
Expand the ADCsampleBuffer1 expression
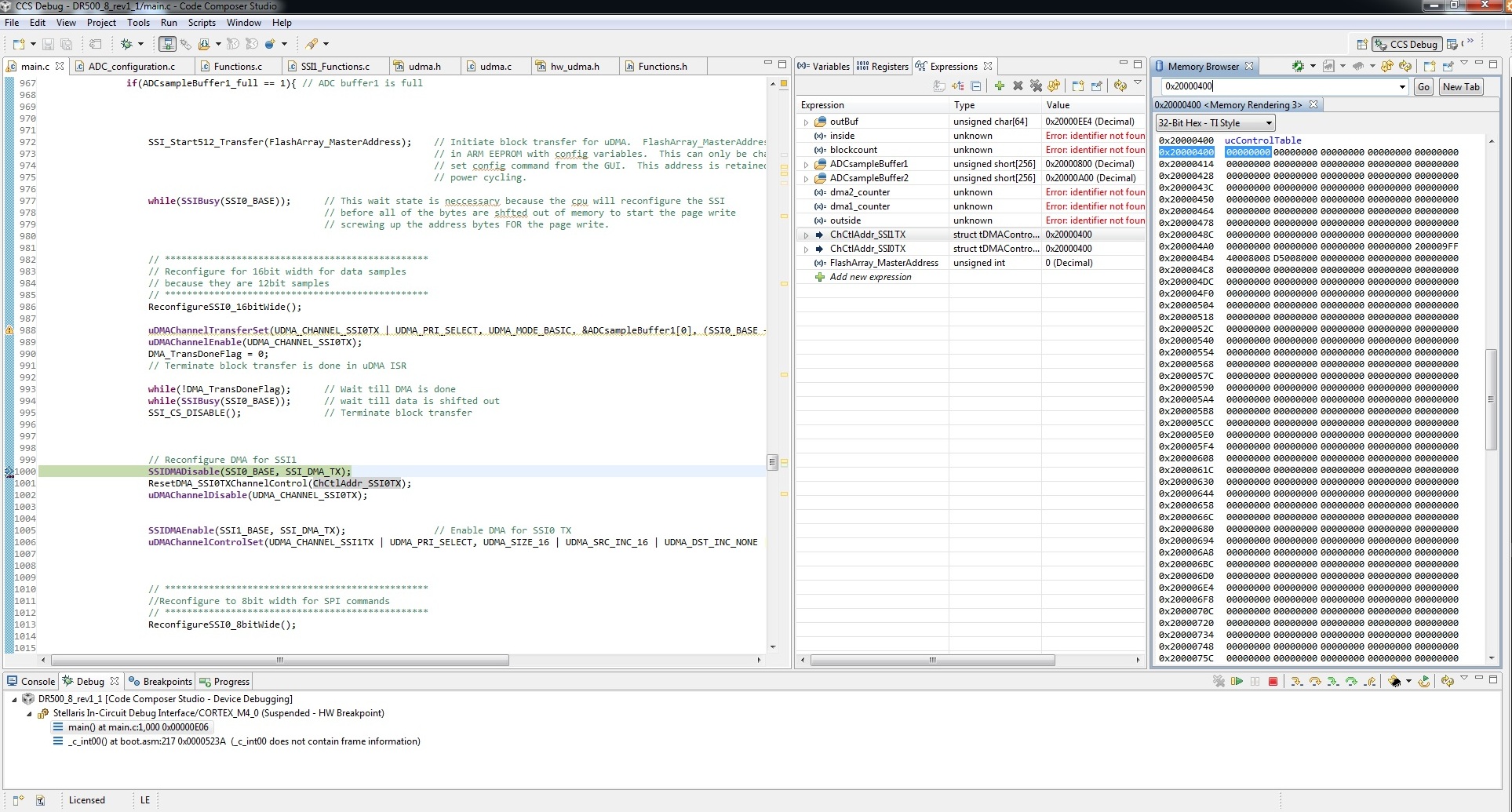806,165
